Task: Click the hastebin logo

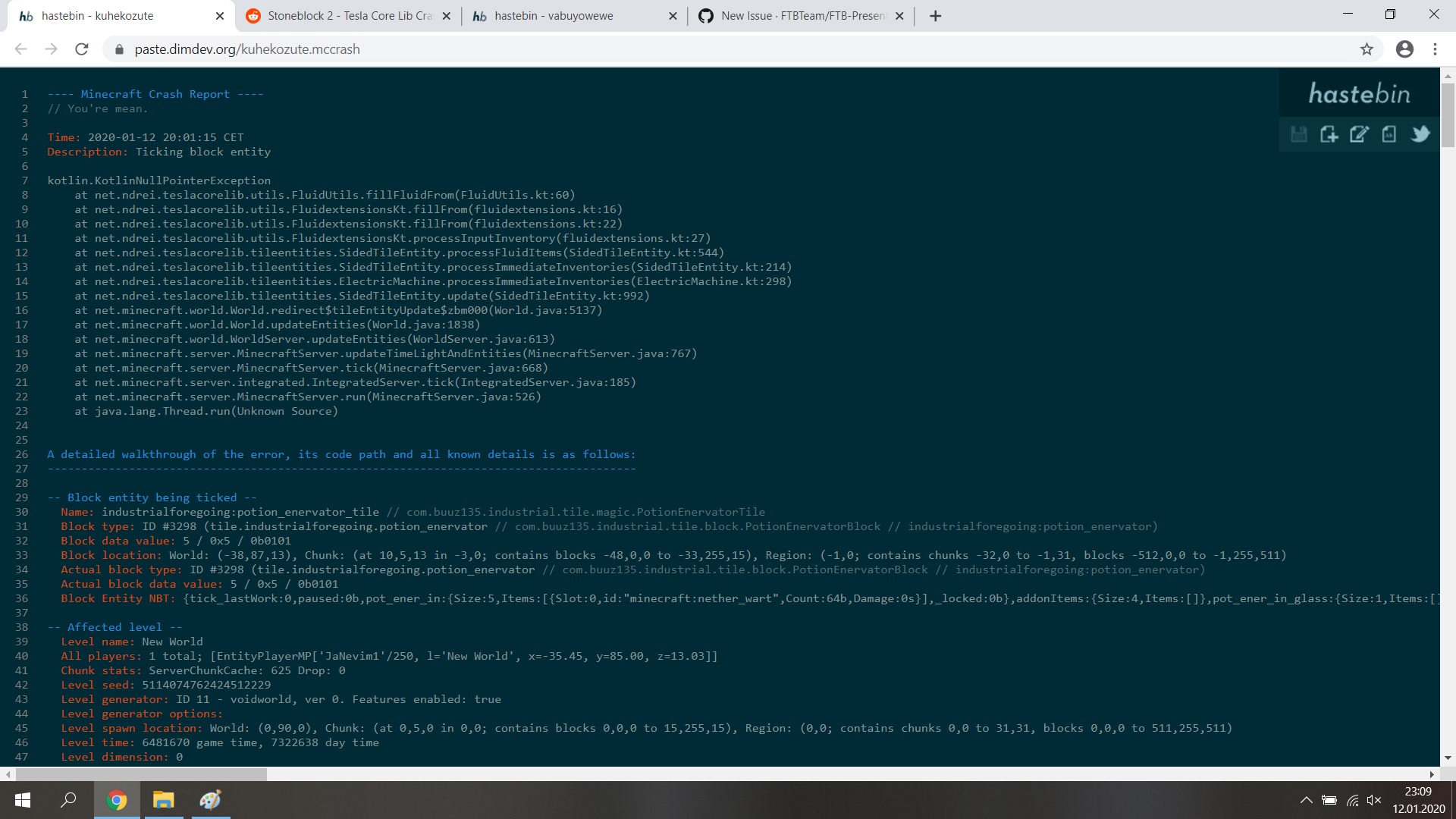Action: [x=1359, y=94]
